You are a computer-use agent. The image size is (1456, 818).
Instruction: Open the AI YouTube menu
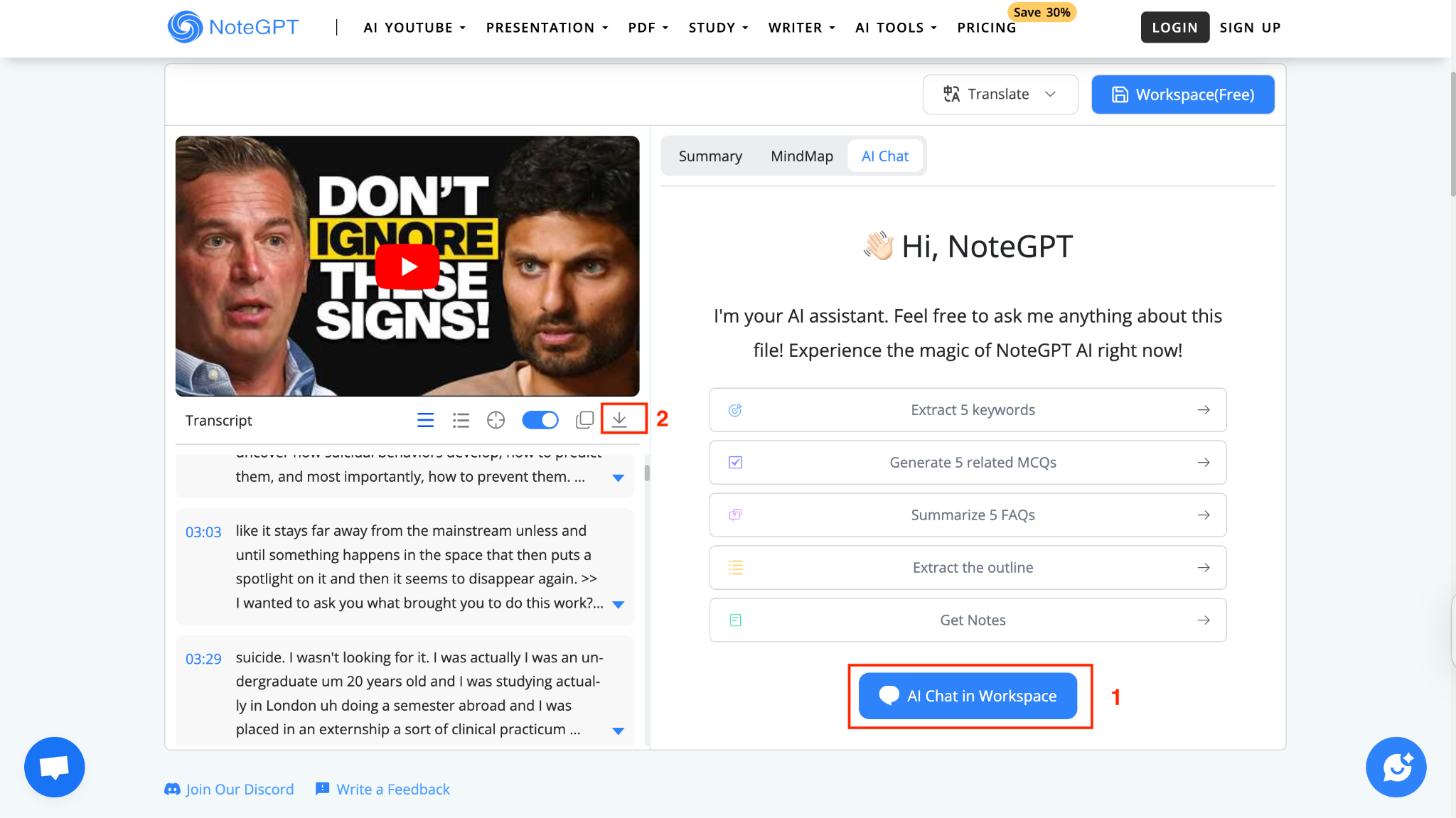click(x=414, y=28)
